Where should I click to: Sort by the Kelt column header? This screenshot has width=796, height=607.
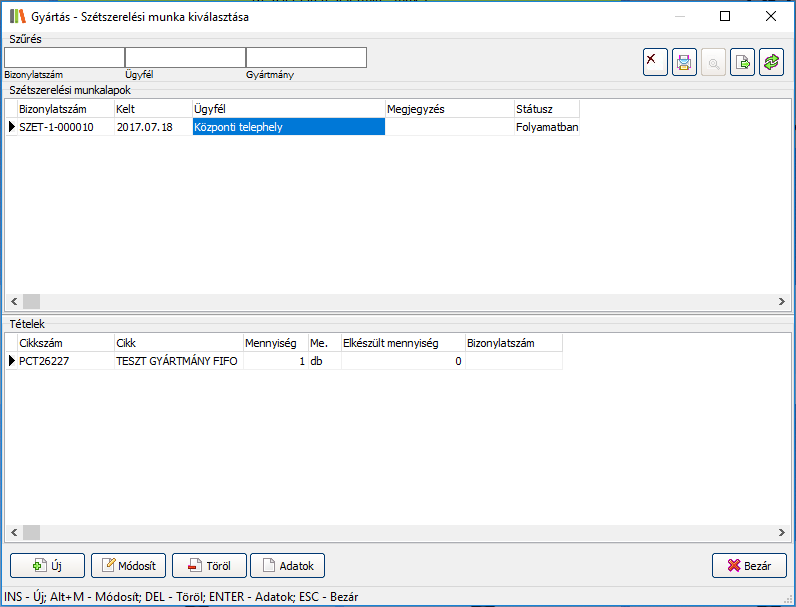(x=152, y=108)
